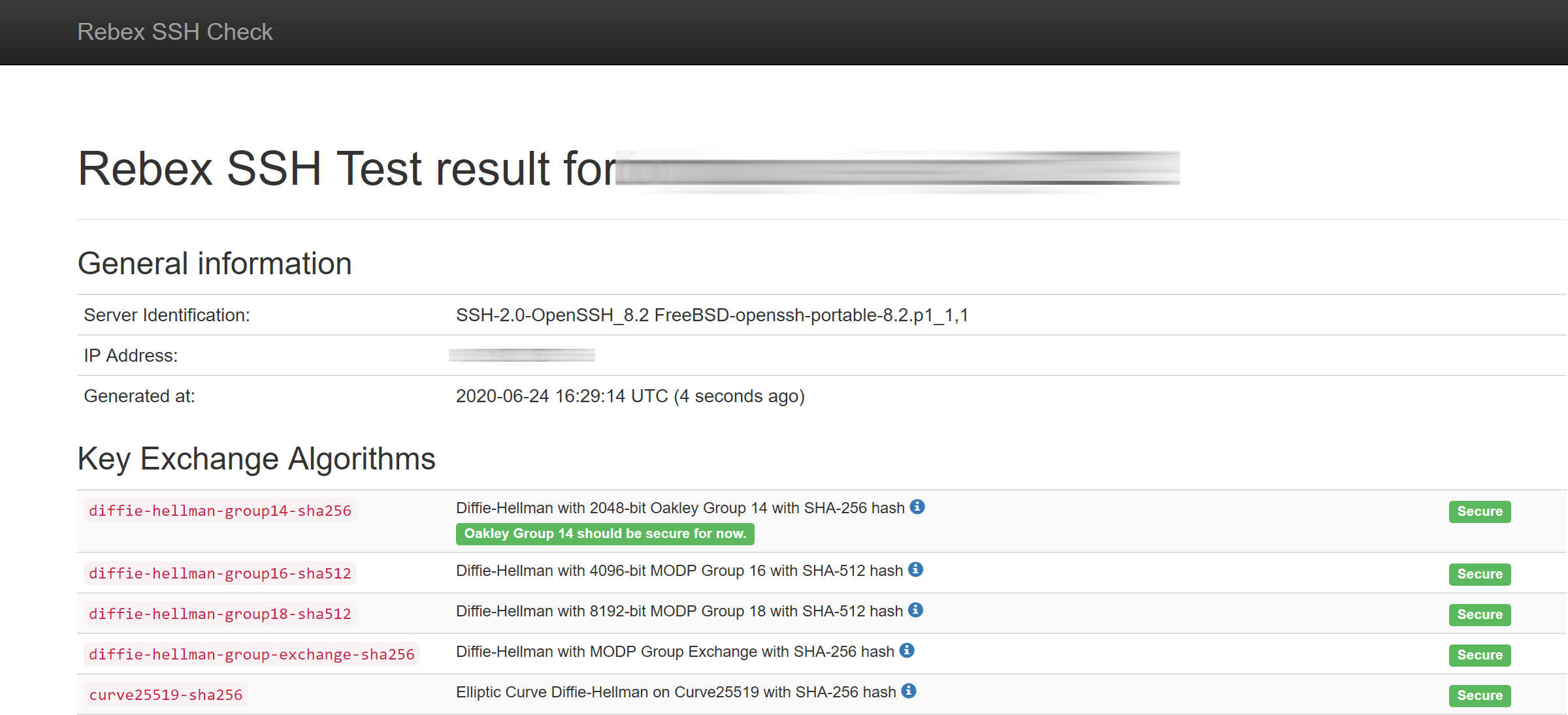Click info icon beside MODP Group 18 description
This screenshot has width=1568, height=715.
coord(916,610)
